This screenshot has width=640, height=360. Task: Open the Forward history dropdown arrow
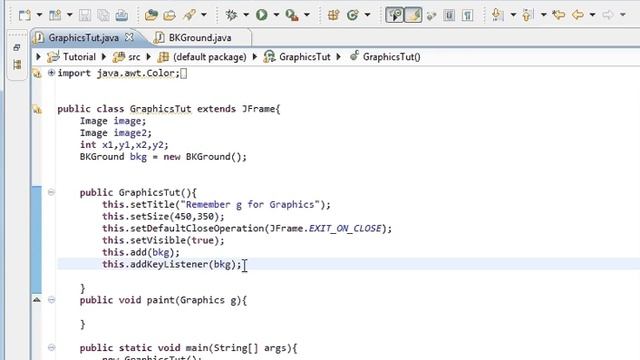pos(623,15)
